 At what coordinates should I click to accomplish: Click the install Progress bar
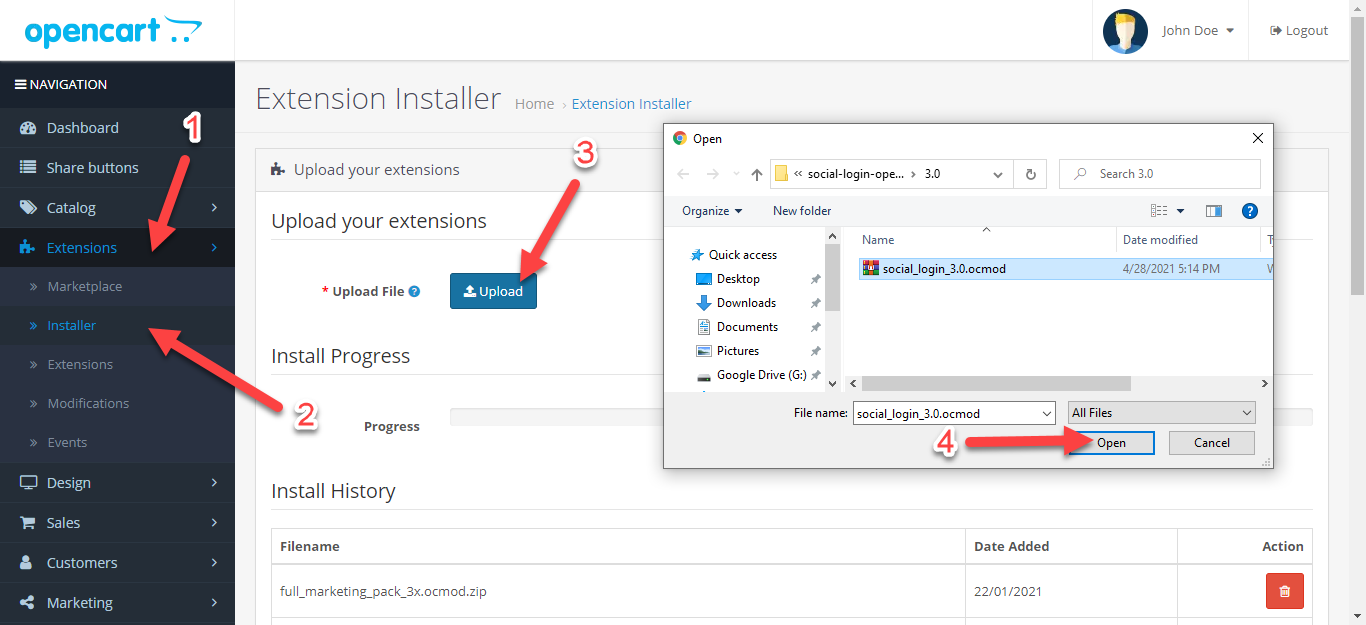click(x=881, y=417)
